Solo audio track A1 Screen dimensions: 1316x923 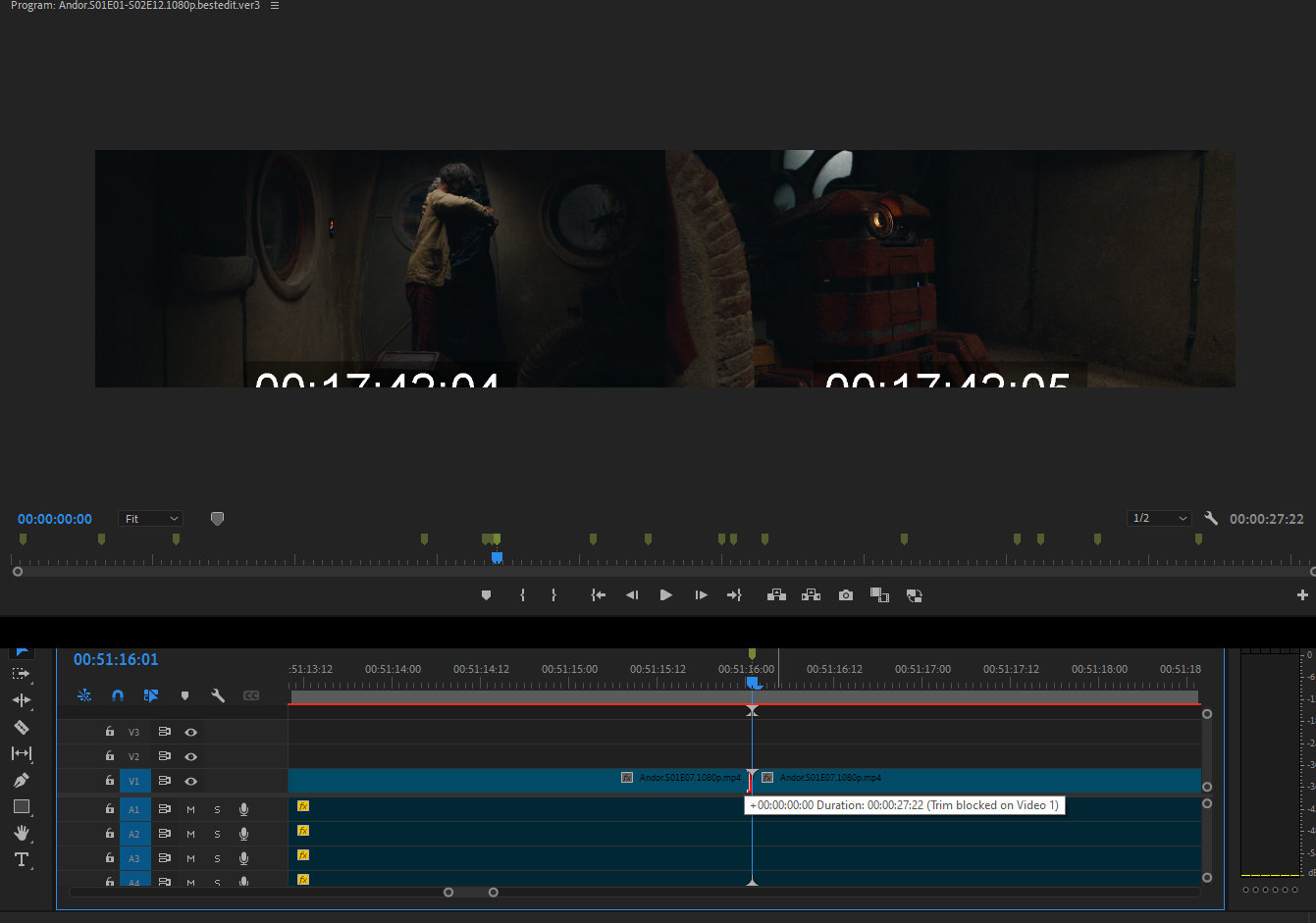click(x=217, y=809)
